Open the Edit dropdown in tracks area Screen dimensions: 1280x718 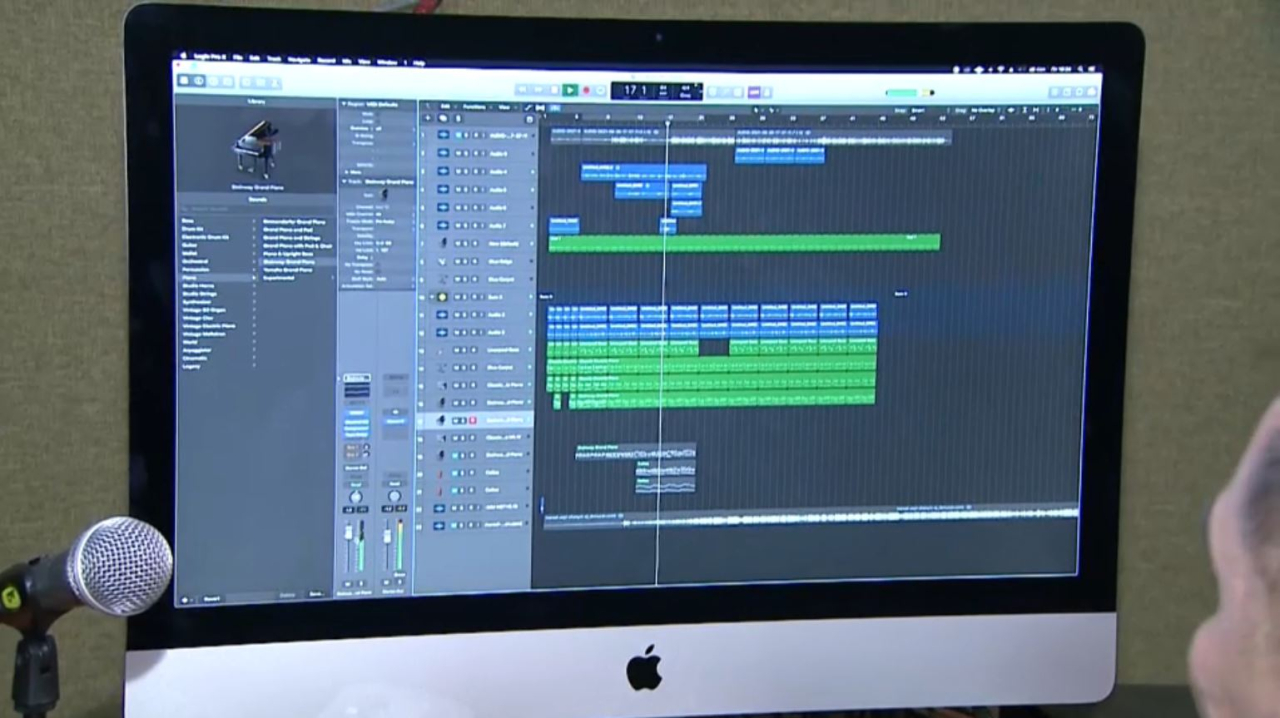447,106
